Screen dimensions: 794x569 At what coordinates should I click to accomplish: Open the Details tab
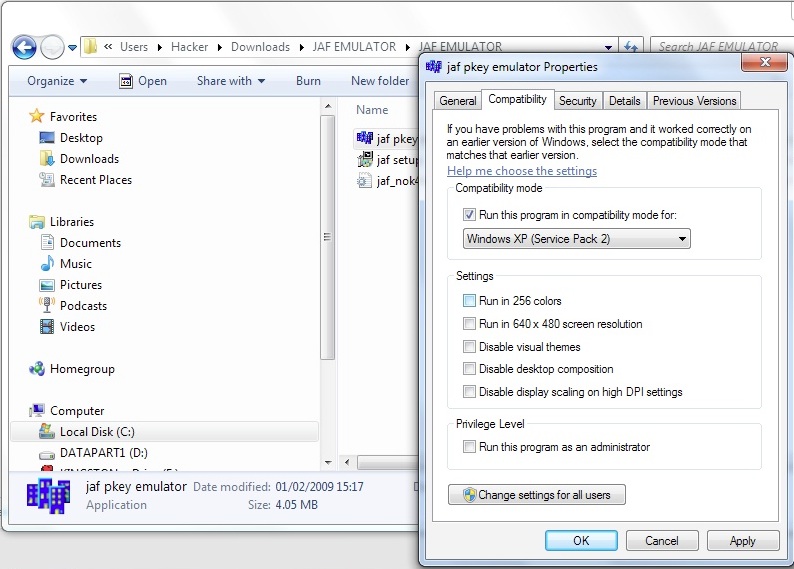(x=624, y=101)
